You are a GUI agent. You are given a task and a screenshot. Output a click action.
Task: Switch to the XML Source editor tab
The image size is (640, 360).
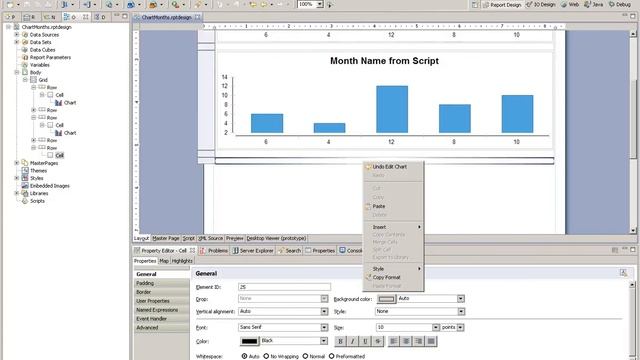click(x=210, y=238)
